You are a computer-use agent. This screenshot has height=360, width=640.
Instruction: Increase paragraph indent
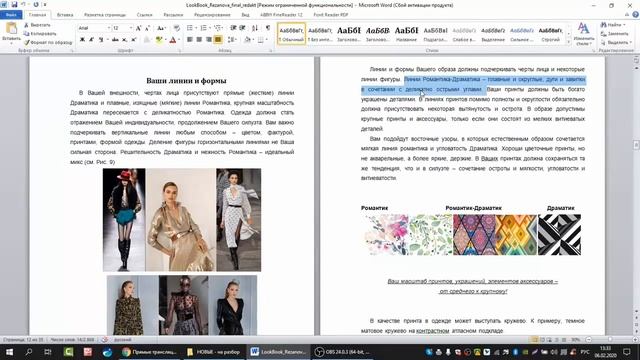[242, 28]
